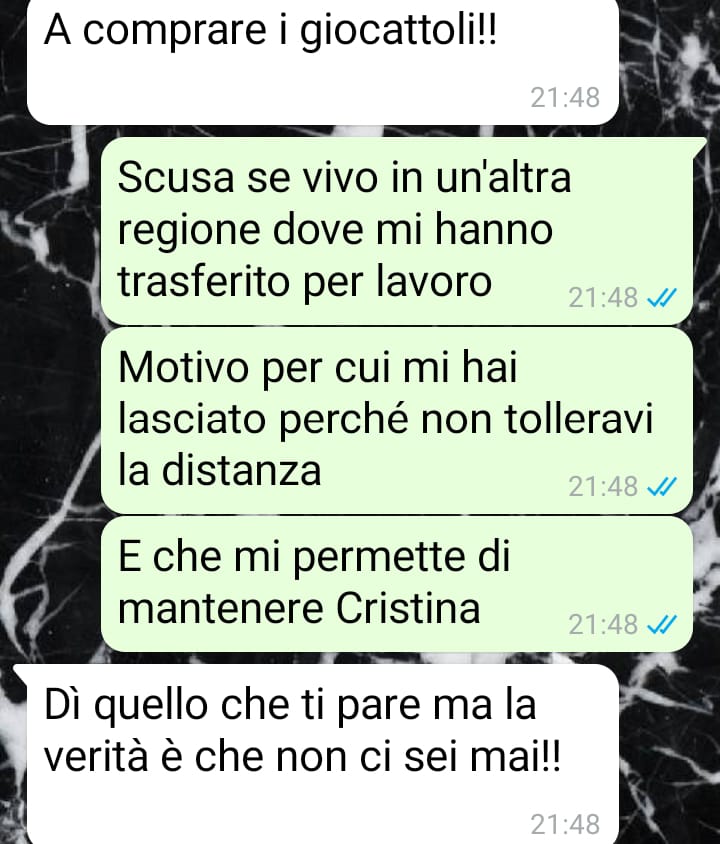The image size is (720, 844).
Task: Select the 'Scusa se vivo in un'altra regione' message
Action: click(x=397, y=230)
